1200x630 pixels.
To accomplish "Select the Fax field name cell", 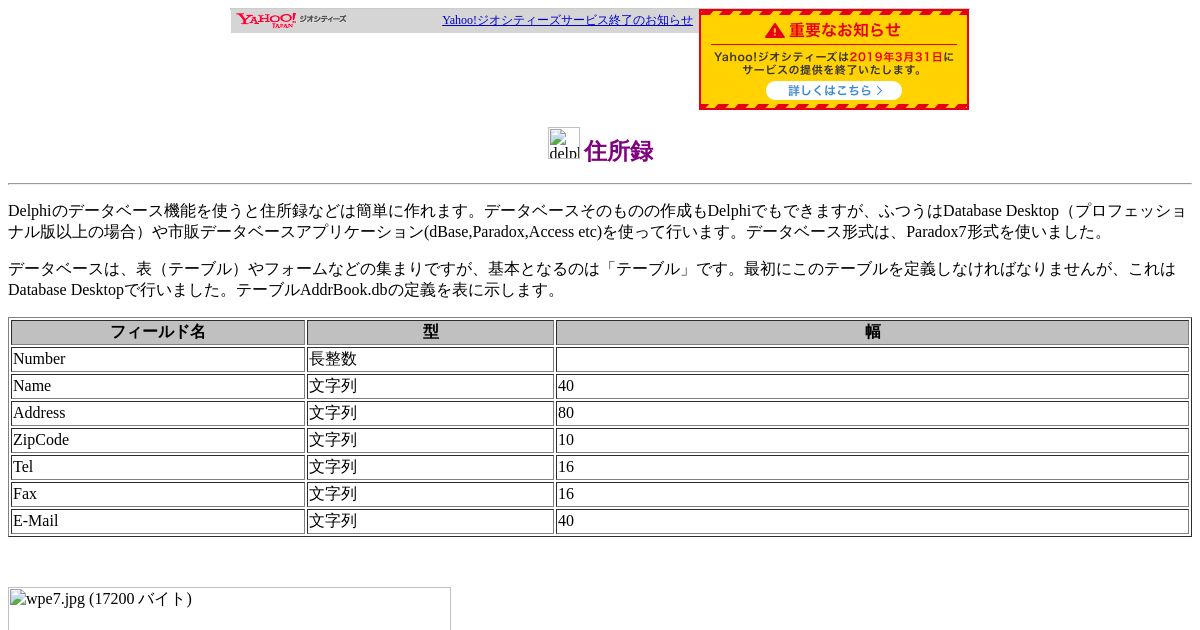I will click(x=158, y=494).
